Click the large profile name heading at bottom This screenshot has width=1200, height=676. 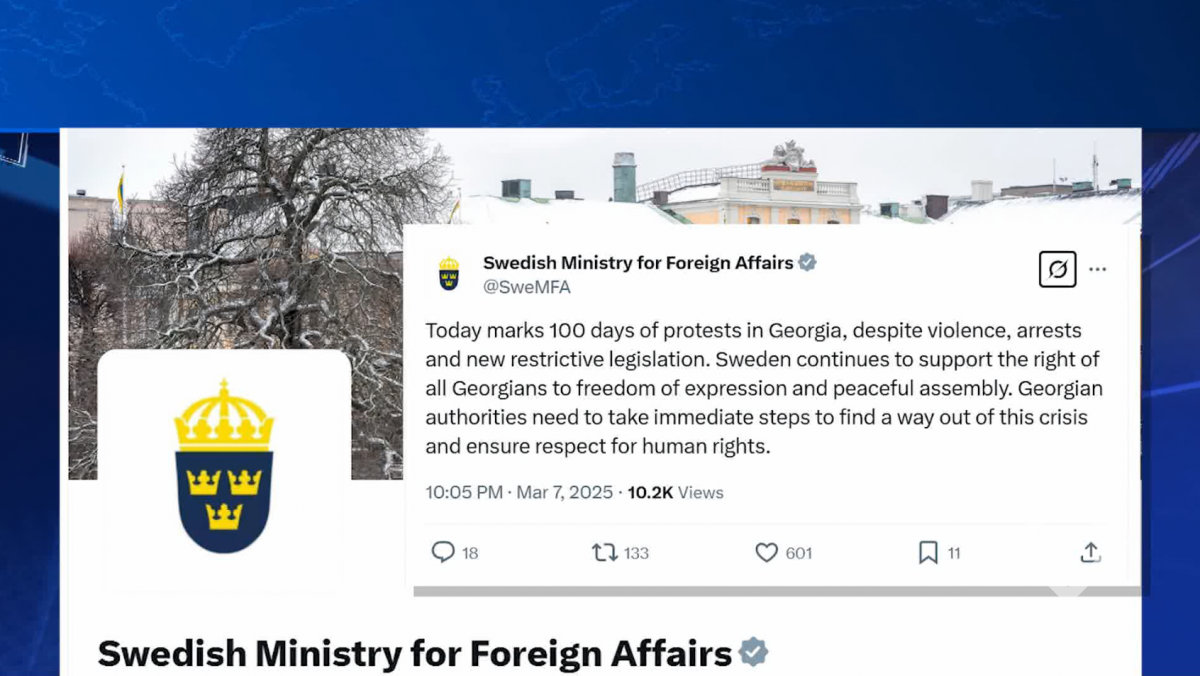[x=414, y=654]
